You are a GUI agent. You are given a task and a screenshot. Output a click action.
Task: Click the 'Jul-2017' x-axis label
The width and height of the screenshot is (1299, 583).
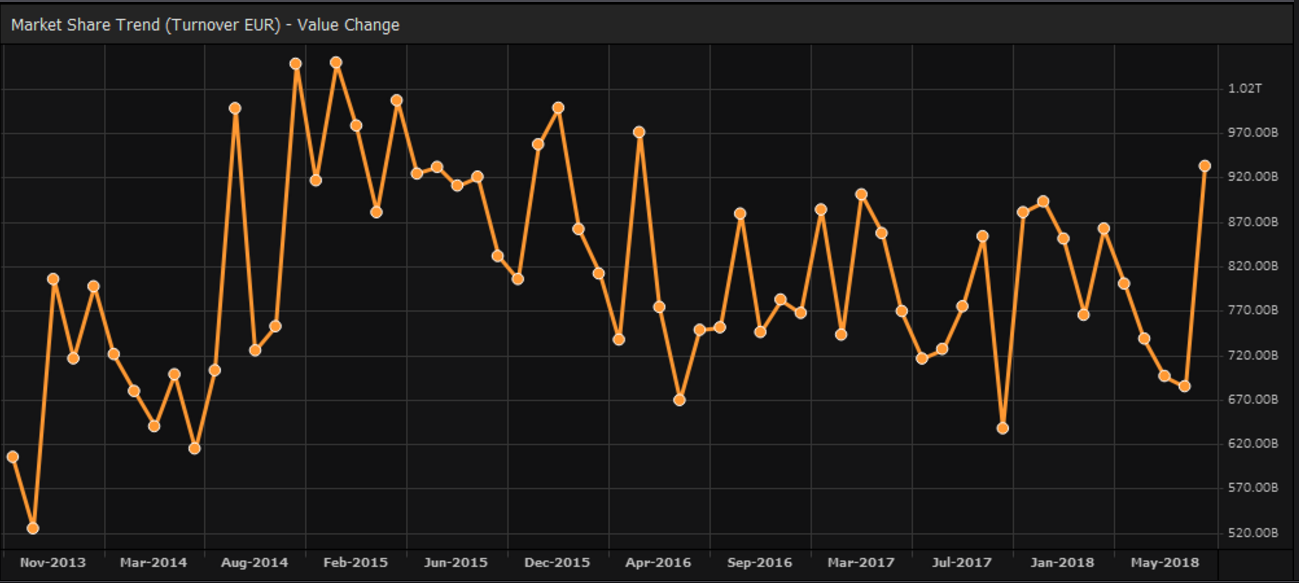(962, 563)
